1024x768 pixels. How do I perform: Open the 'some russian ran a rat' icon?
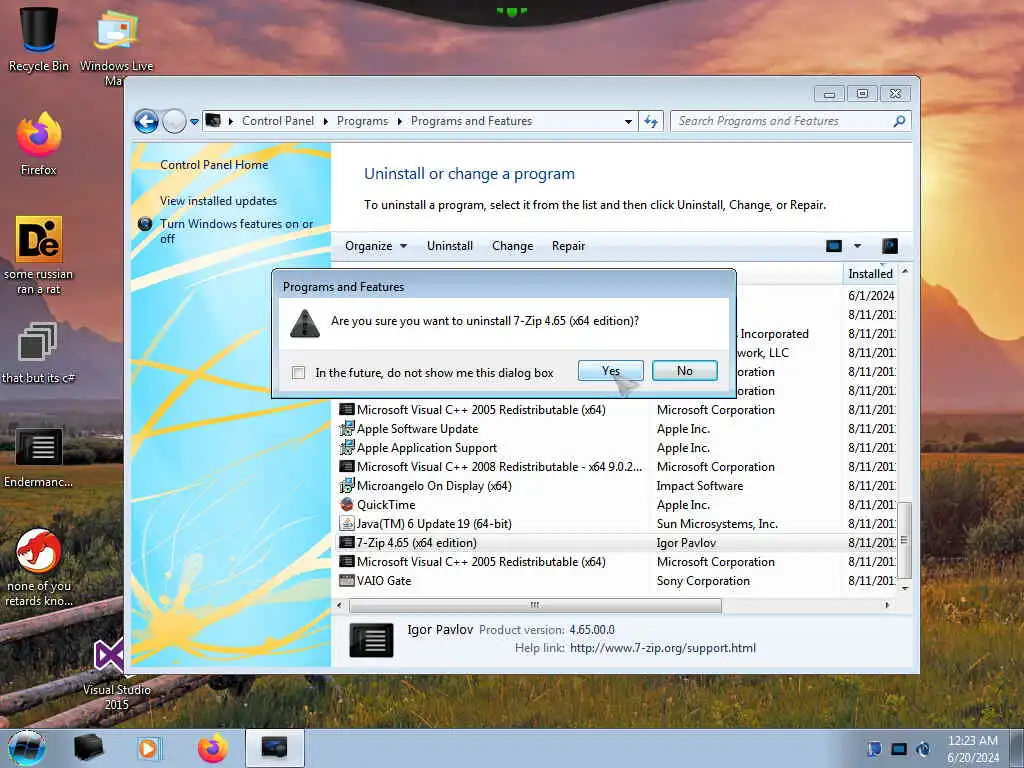point(39,255)
